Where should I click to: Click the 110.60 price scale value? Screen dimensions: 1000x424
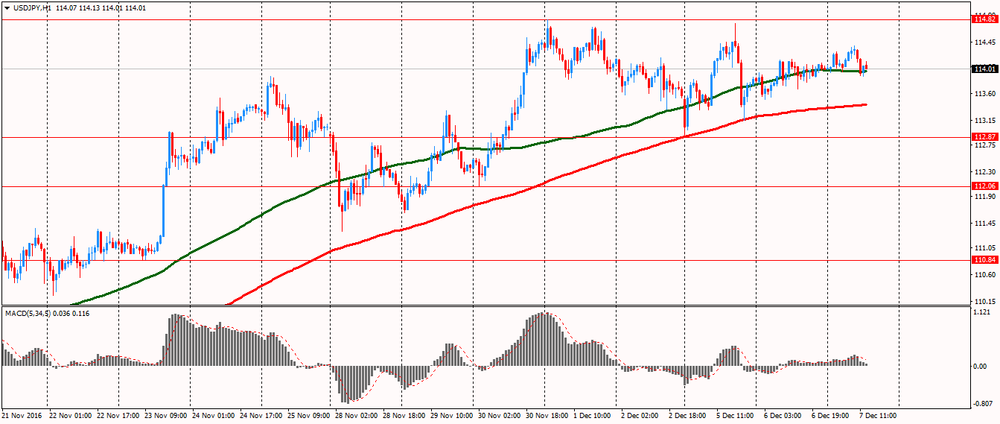click(x=983, y=275)
